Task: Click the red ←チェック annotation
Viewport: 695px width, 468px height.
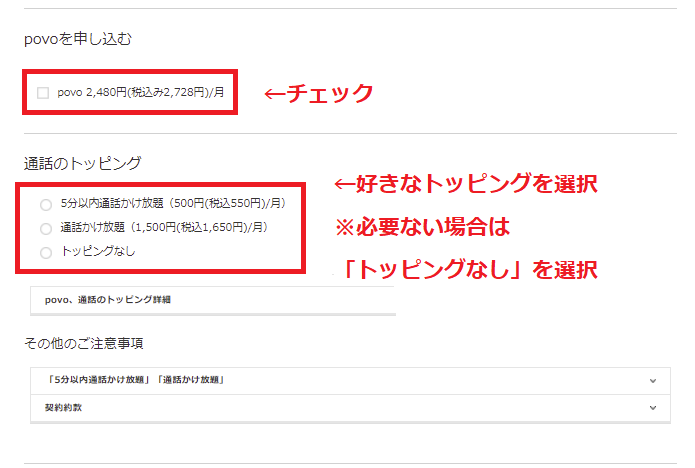Action: (318, 93)
